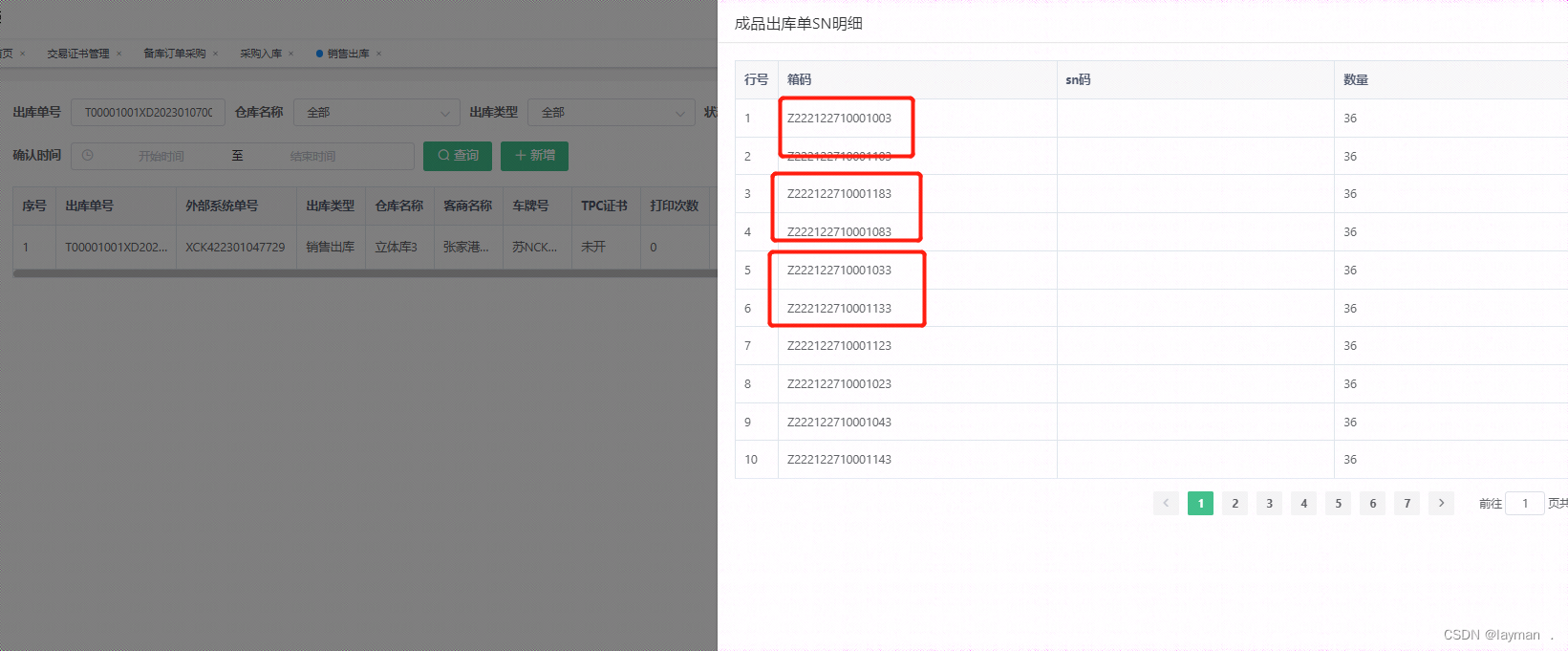Click the 出库单号 input field
Screen dimensions: 1568x651
(x=148, y=112)
